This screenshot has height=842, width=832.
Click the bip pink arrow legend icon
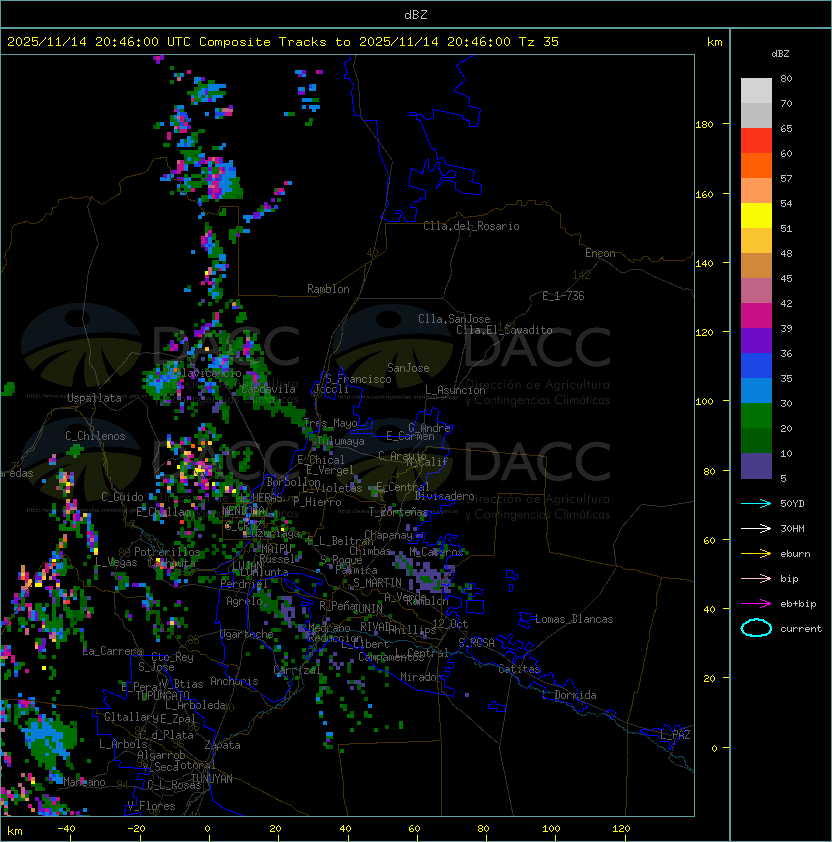tap(756, 578)
